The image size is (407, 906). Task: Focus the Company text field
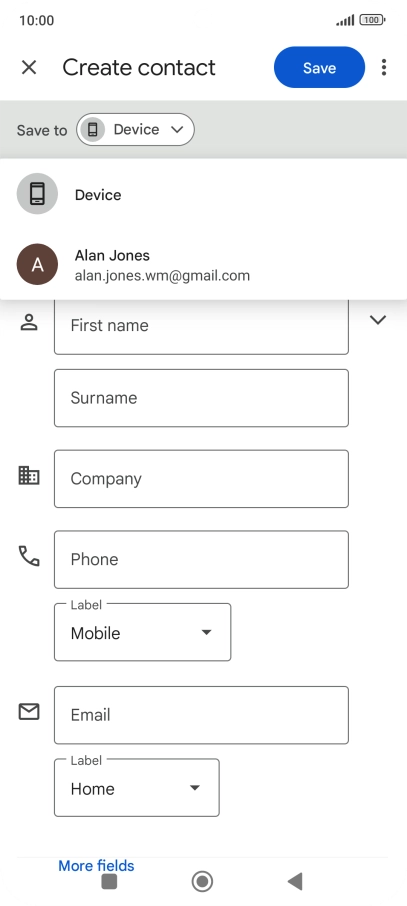click(x=201, y=479)
